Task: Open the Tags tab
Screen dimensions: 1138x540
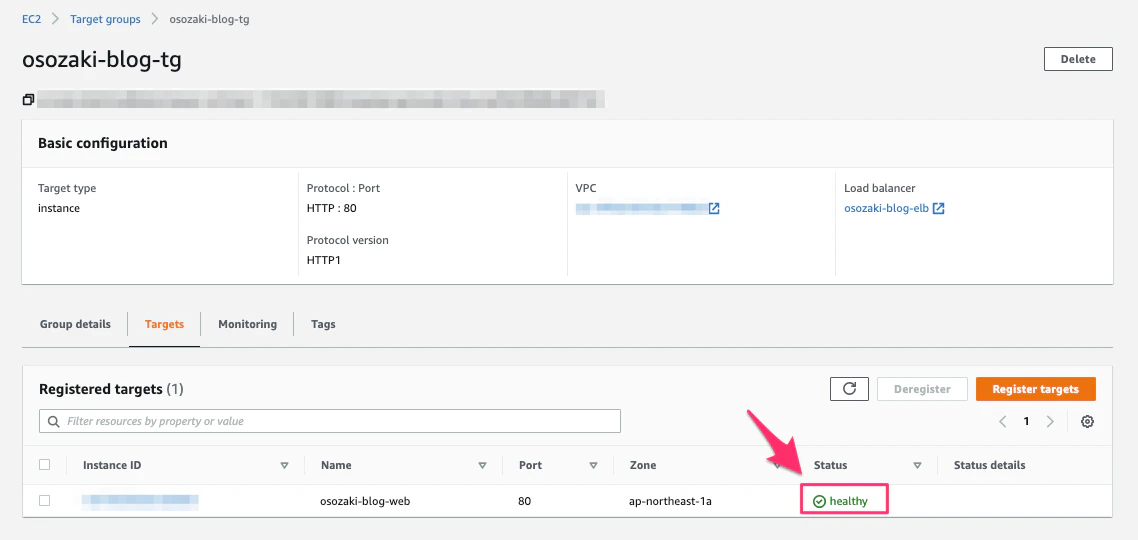Action: [323, 324]
